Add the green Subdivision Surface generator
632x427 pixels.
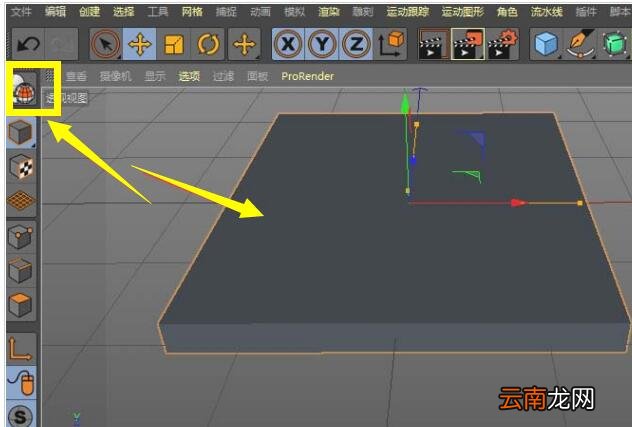[x=614, y=44]
